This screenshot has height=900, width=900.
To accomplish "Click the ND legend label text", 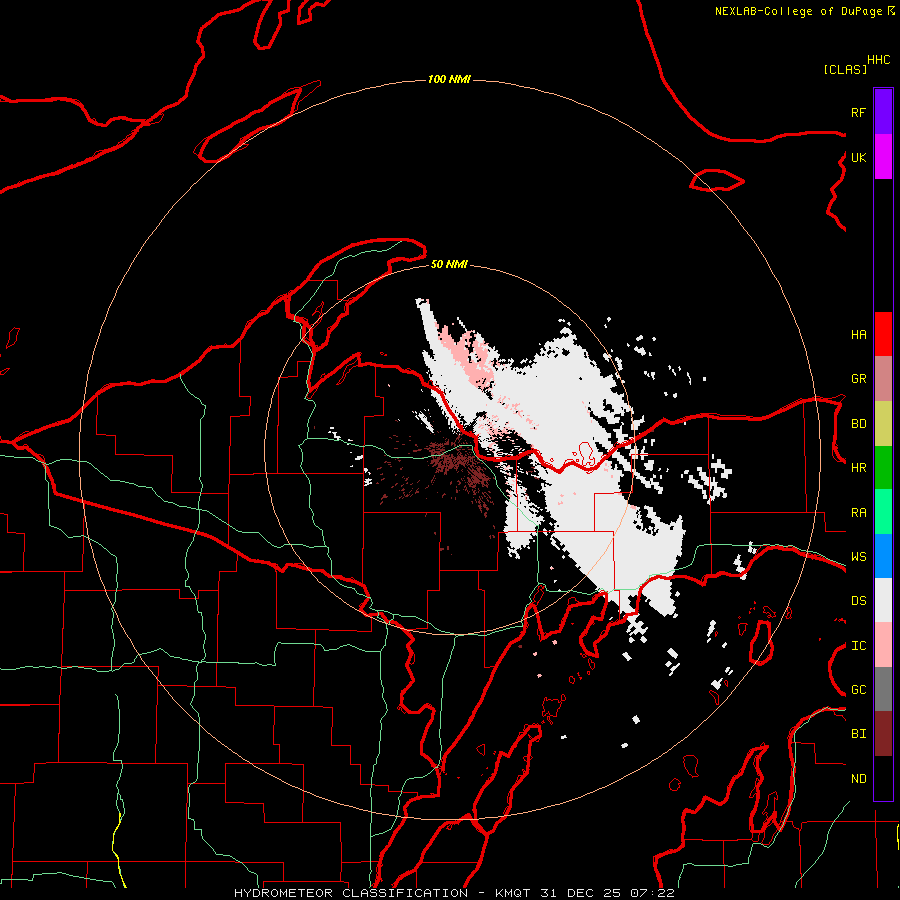I will pos(858,779).
